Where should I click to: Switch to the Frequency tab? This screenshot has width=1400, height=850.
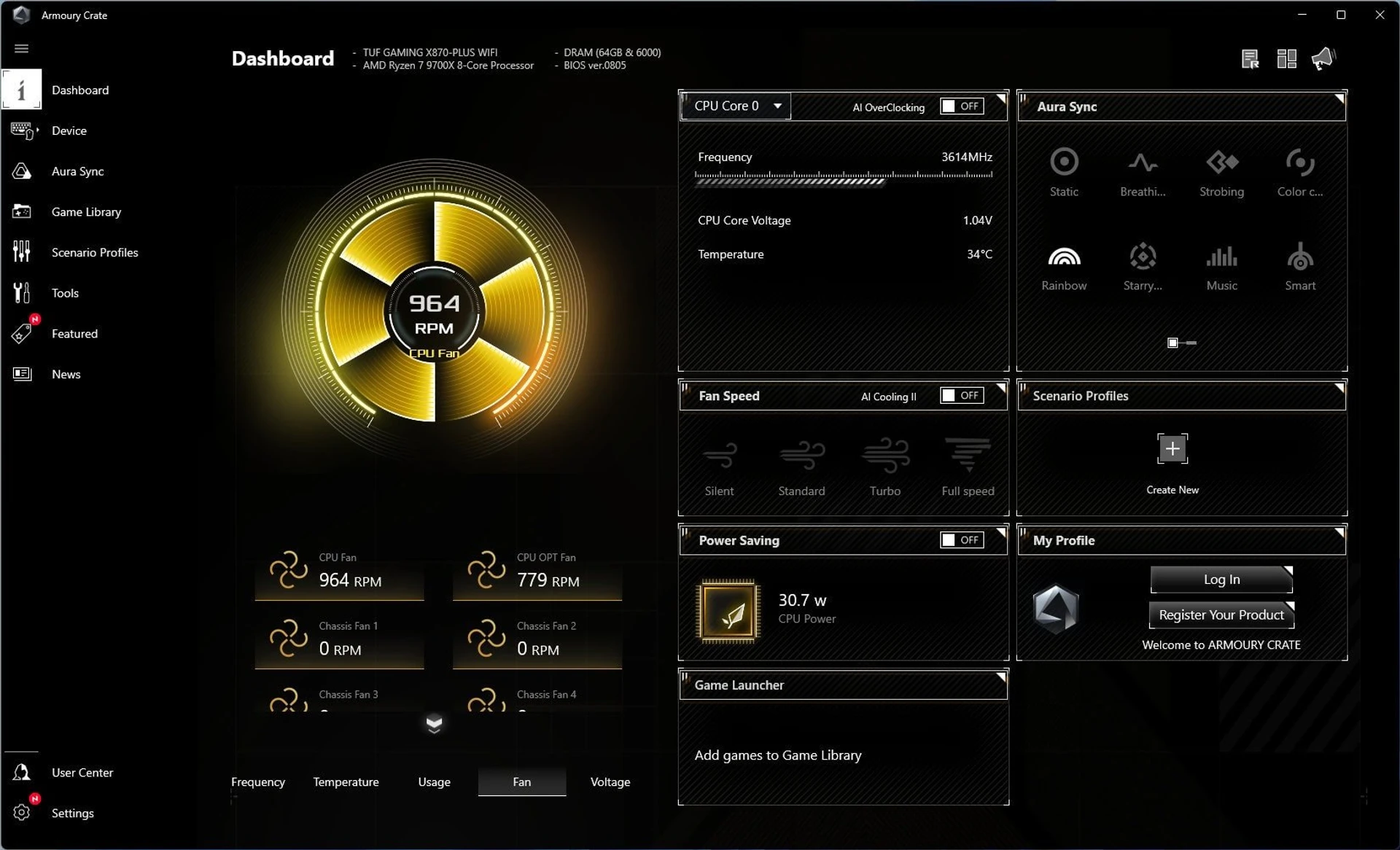pos(258,781)
